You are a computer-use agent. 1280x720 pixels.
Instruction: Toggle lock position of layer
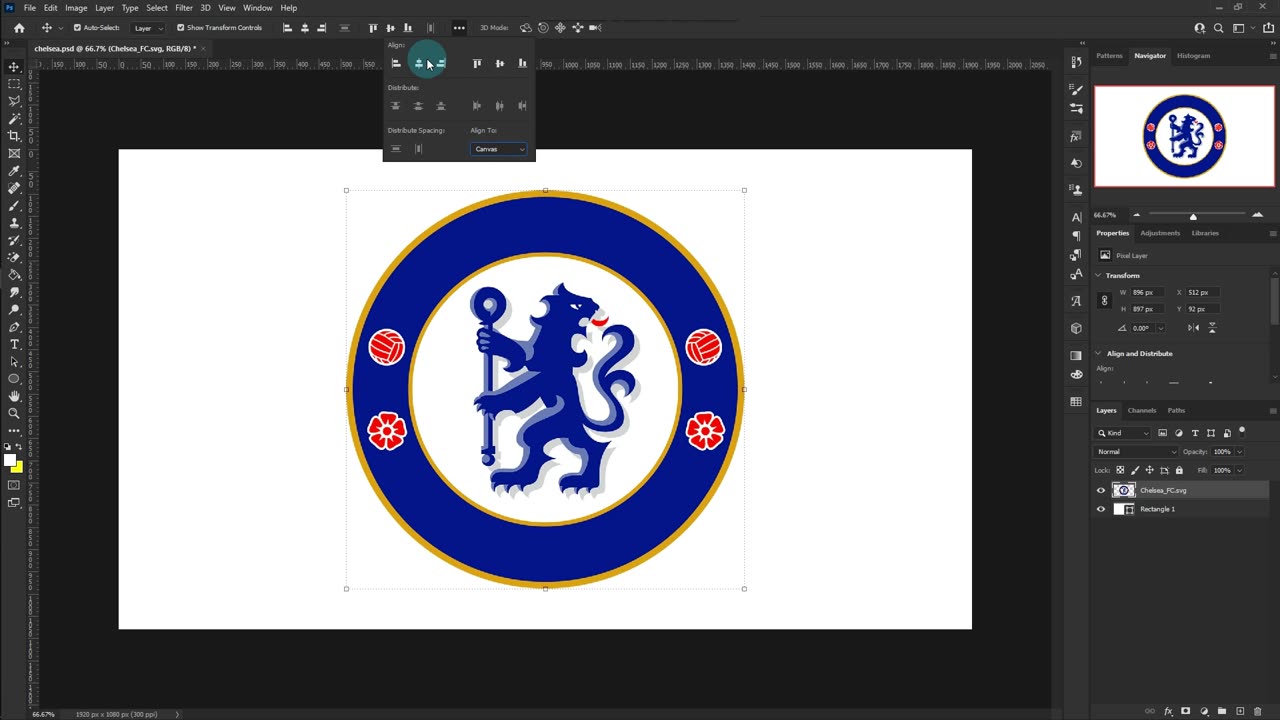point(1149,470)
